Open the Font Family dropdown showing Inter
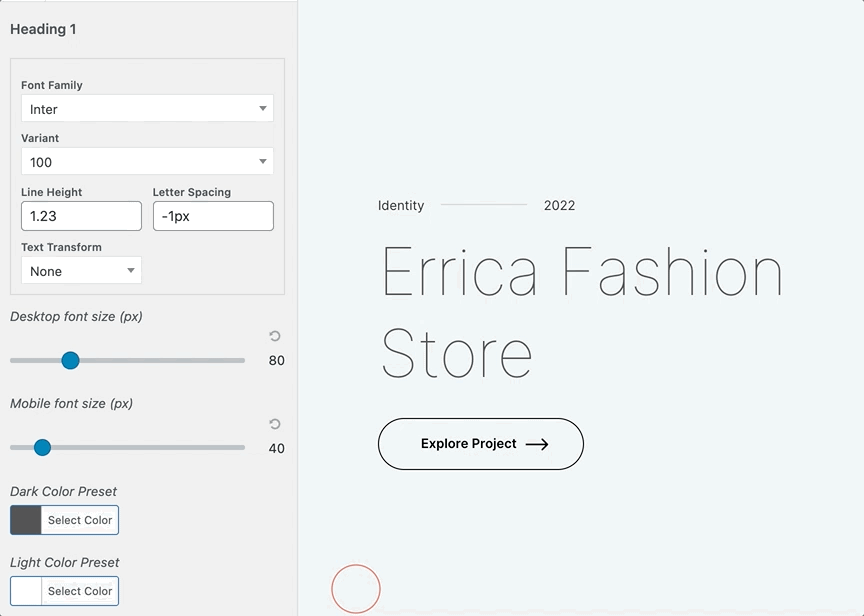 click(147, 109)
